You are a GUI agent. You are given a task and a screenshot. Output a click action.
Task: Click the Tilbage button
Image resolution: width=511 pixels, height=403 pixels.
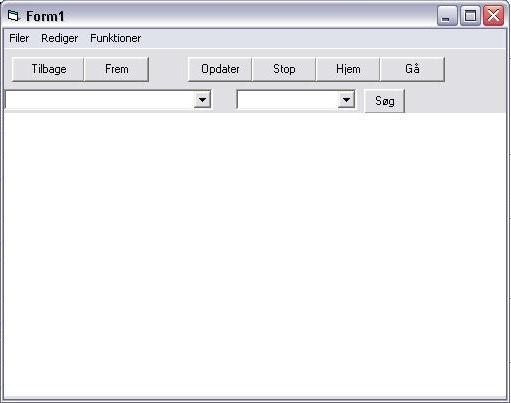click(x=48, y=69)
